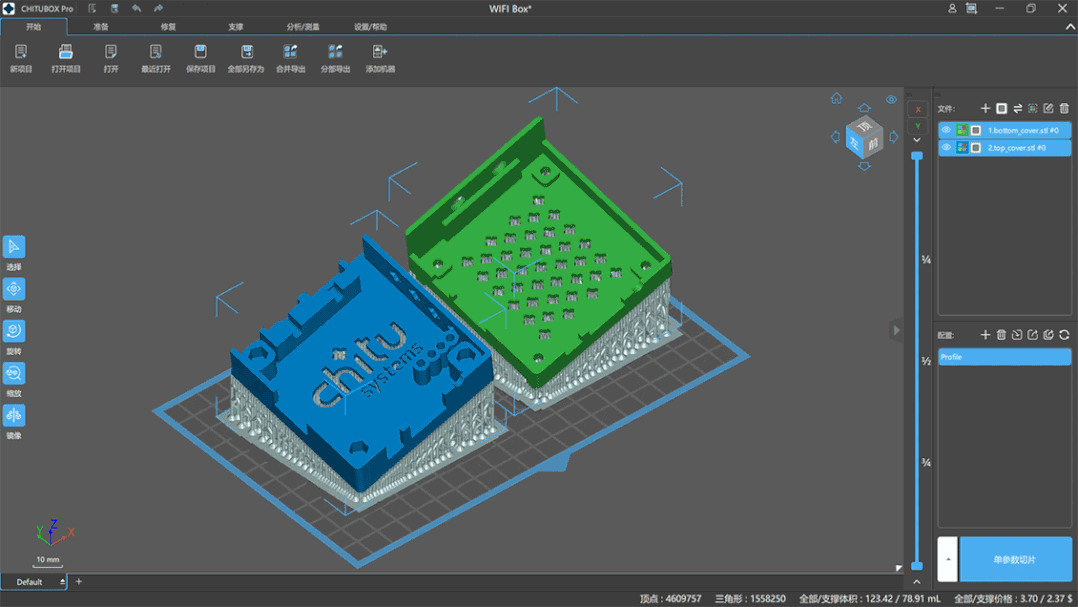Screen dimensions: 1078x607
Task: Toggle the checkbox on 2.top_cover.stl row
Action: click(x=976, y=148)
